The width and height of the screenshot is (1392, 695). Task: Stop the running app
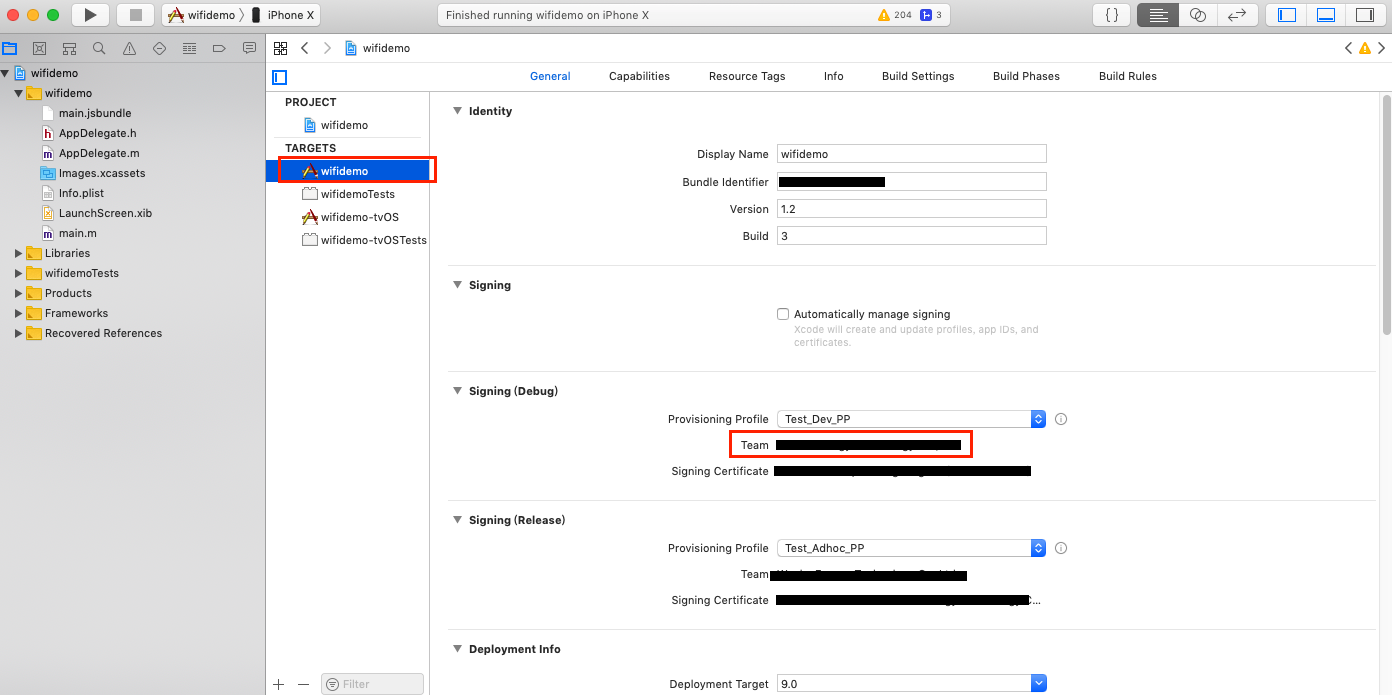click(135, 15)
